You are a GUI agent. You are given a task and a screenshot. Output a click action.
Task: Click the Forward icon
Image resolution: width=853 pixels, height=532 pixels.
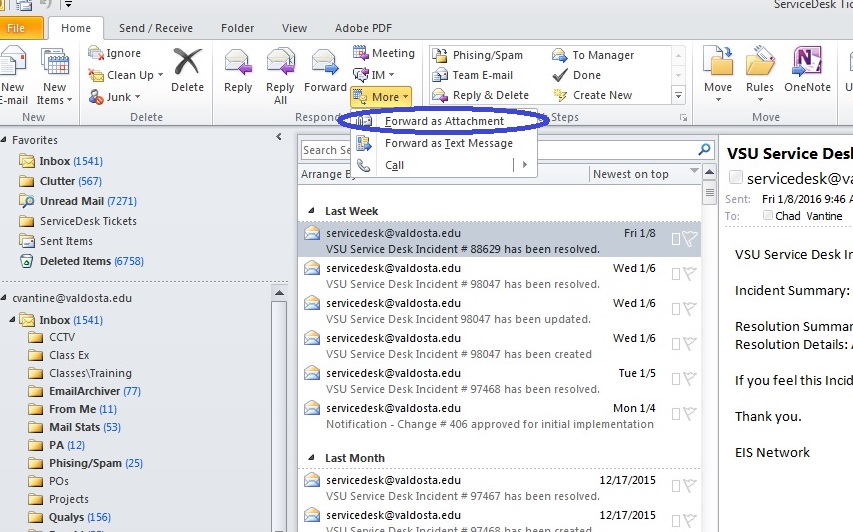pos(325,63)
